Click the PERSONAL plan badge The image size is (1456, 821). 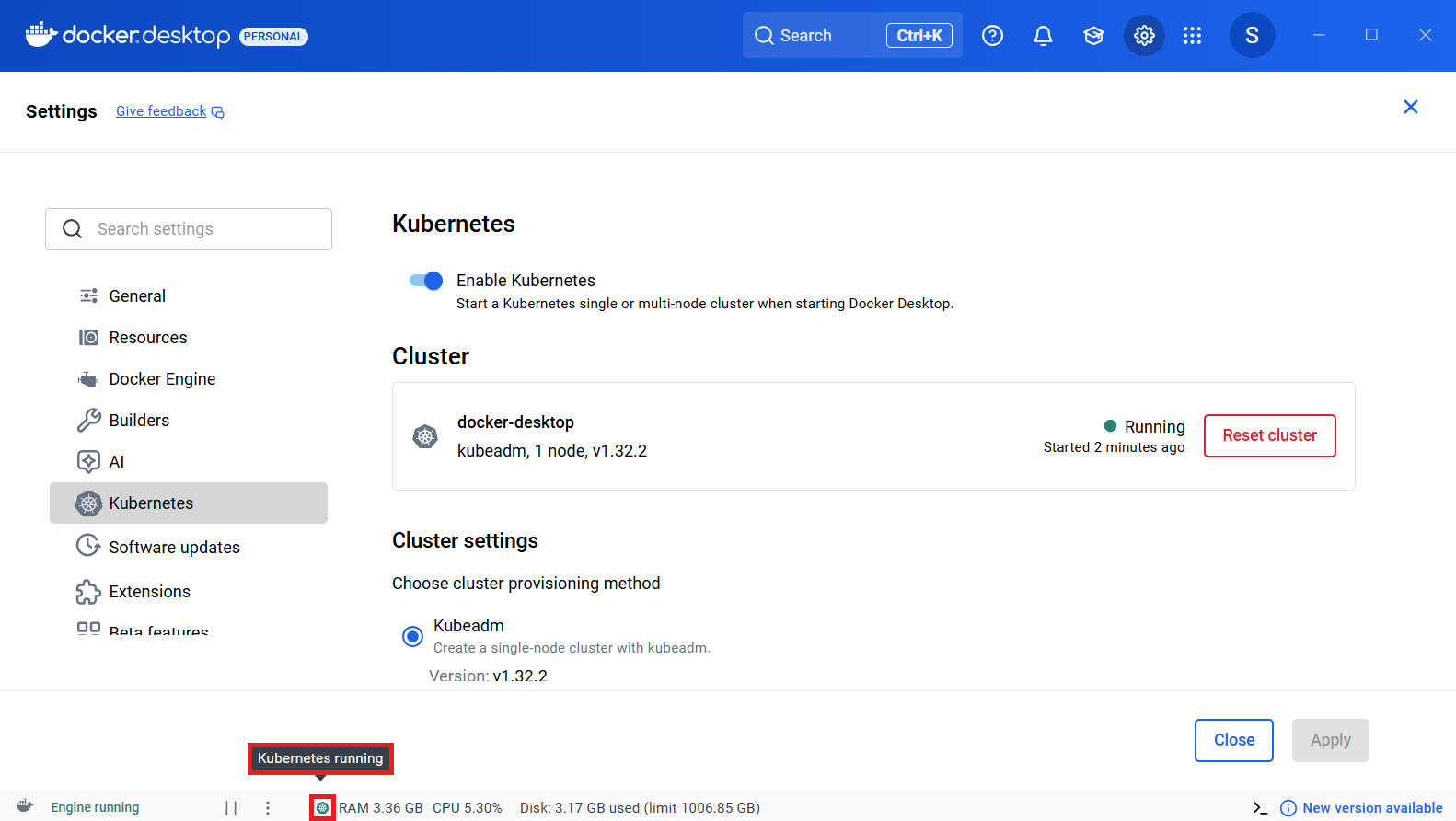pyautogui.click(x=273, y=37)
